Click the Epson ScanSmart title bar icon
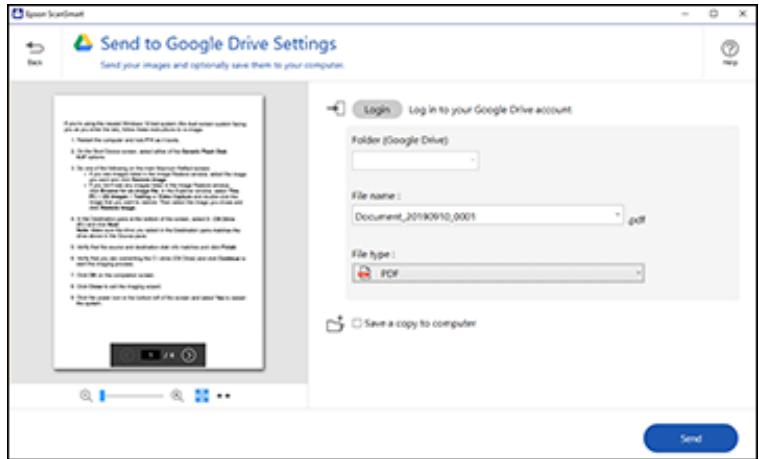Image resolution: width=759 pixels, height=459 pixels. (x=16, y=14)
